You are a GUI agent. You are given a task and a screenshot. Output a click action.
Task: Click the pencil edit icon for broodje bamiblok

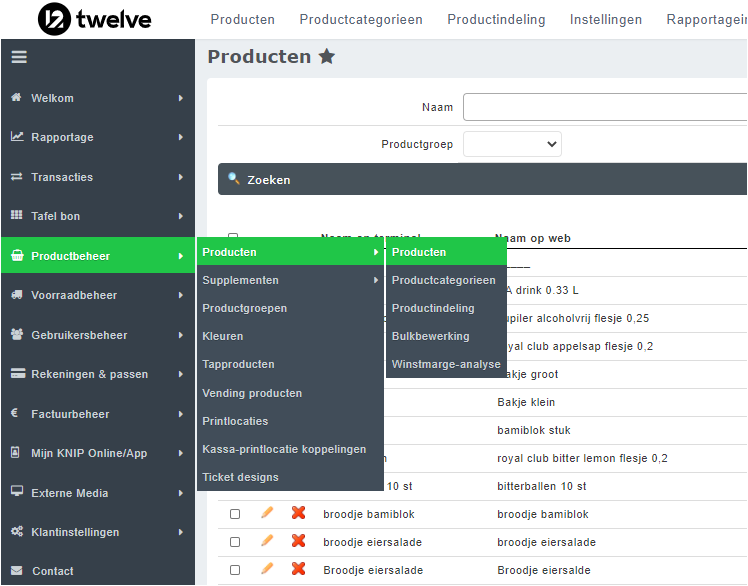coord(267,513)
